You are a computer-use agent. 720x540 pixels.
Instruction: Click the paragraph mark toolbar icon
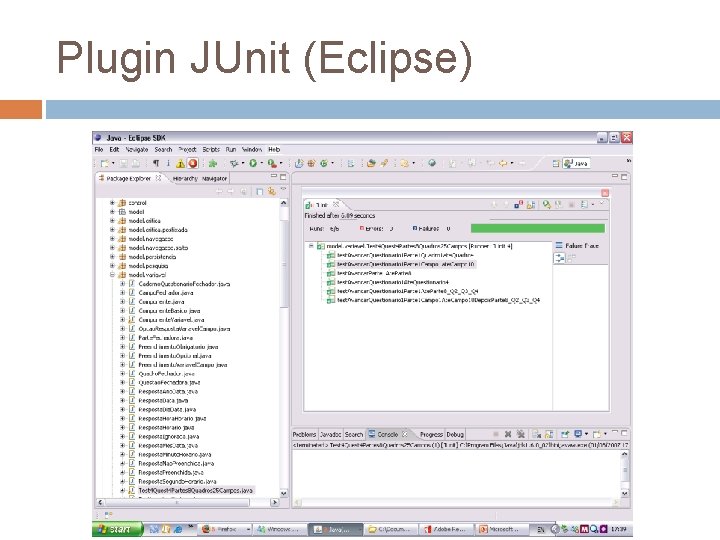pyautogui.click(x=156, y=163)
